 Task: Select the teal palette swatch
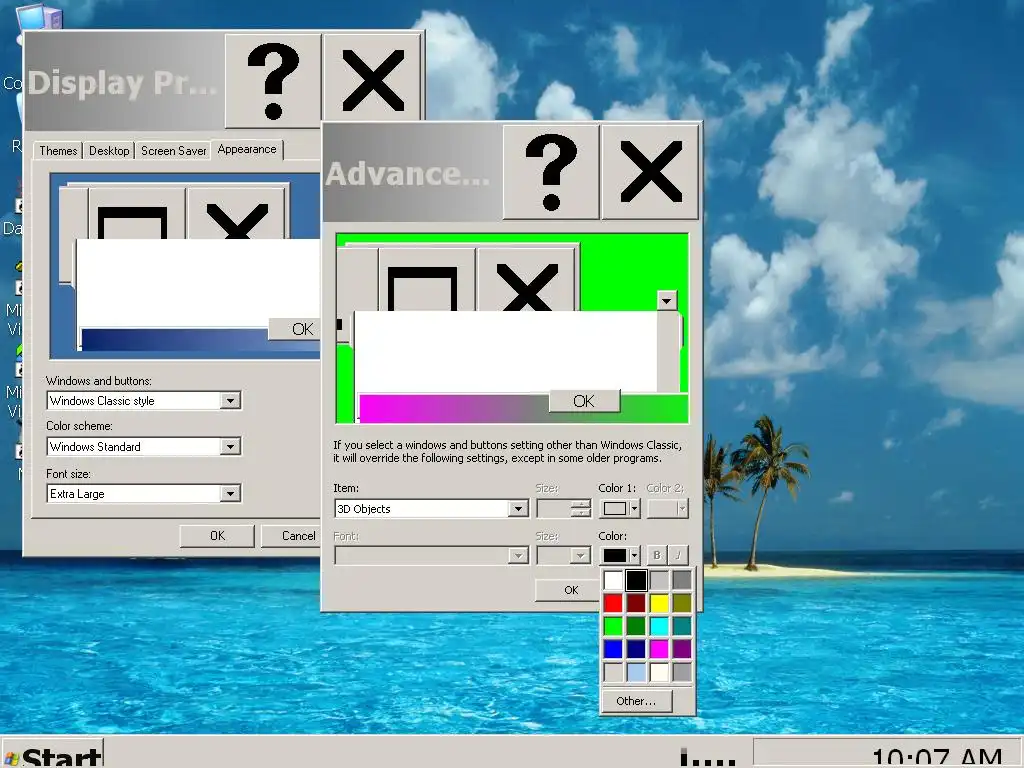point(682,626)
